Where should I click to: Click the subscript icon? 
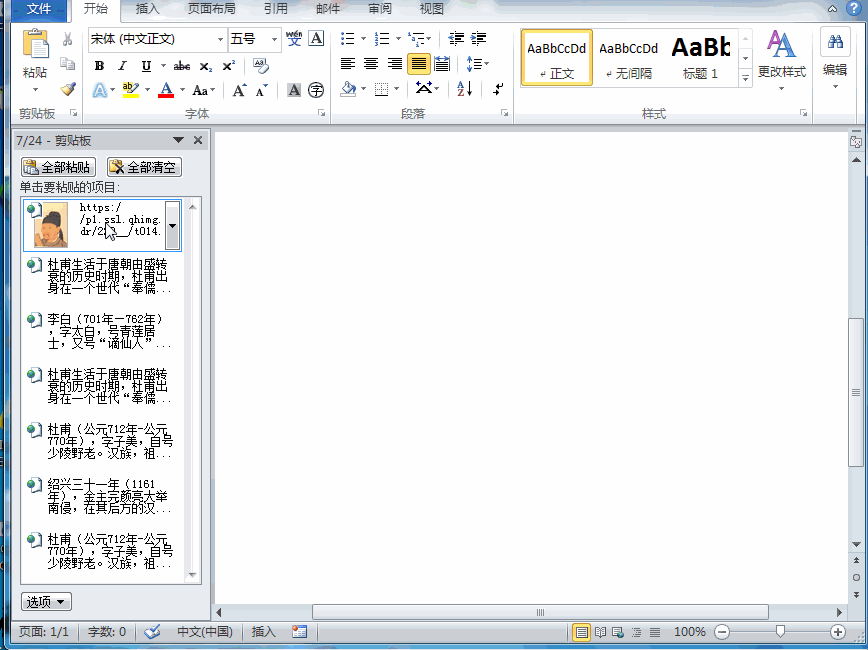pos(205,66)
